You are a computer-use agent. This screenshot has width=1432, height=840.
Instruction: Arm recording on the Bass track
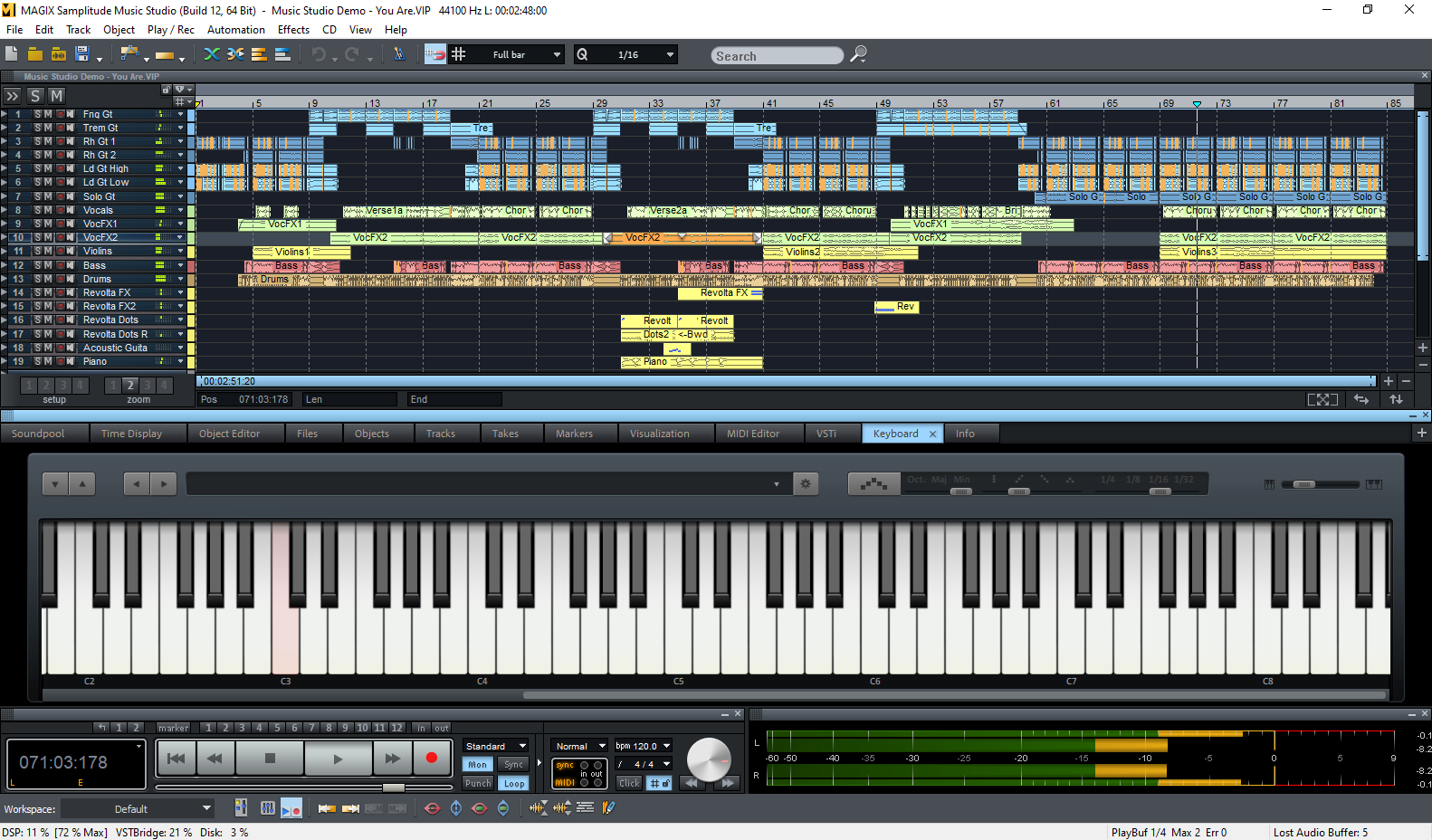coord(60,265)
